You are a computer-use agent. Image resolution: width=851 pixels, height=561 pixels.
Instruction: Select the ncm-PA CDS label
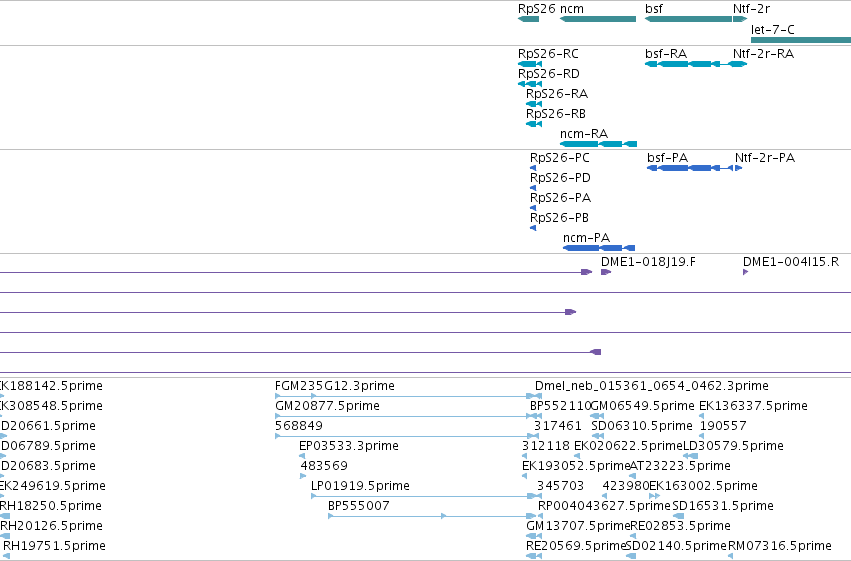[x=586, y=238]
